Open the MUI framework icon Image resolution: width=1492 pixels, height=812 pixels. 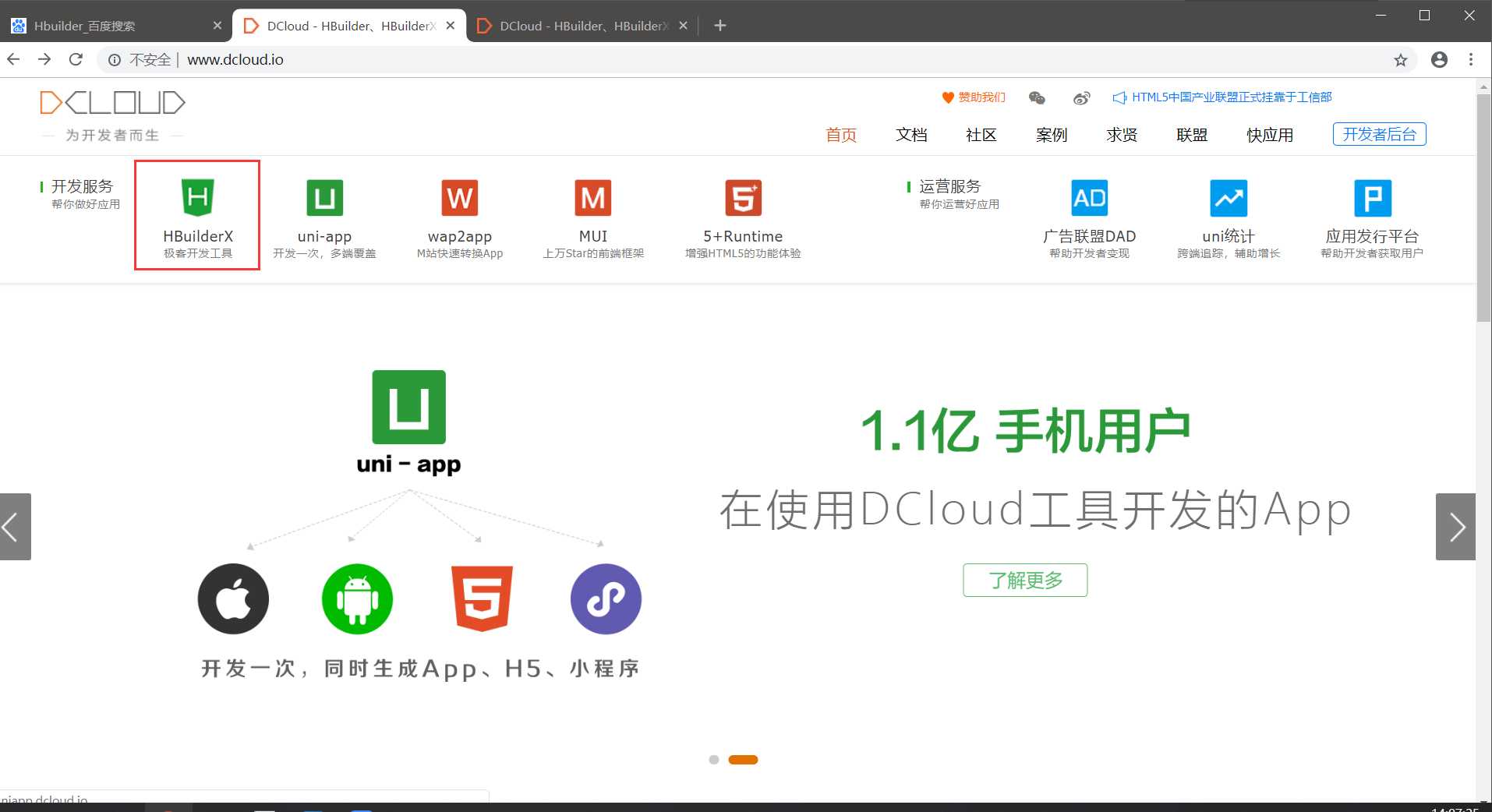point(593,198)
